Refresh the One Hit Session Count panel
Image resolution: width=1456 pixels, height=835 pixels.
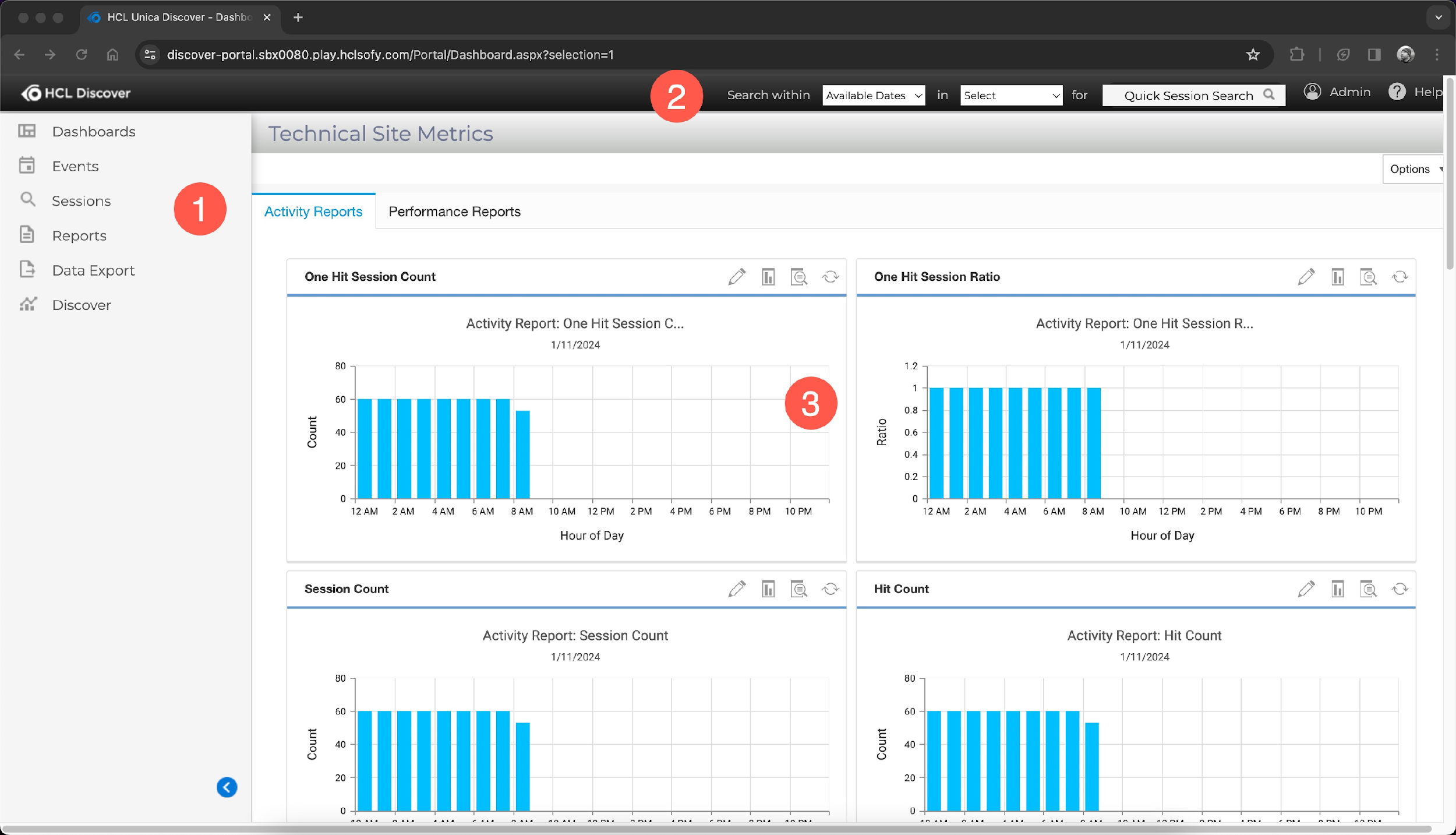coord(831,277)
